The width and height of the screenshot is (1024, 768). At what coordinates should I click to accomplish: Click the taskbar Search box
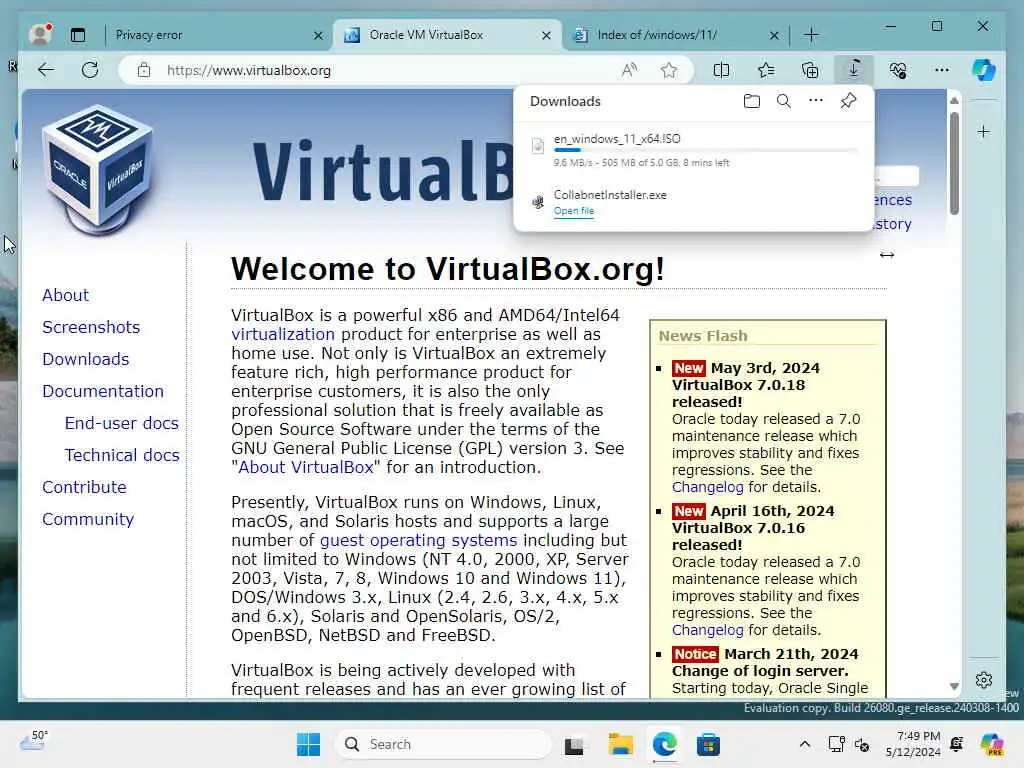pos(443,744)
